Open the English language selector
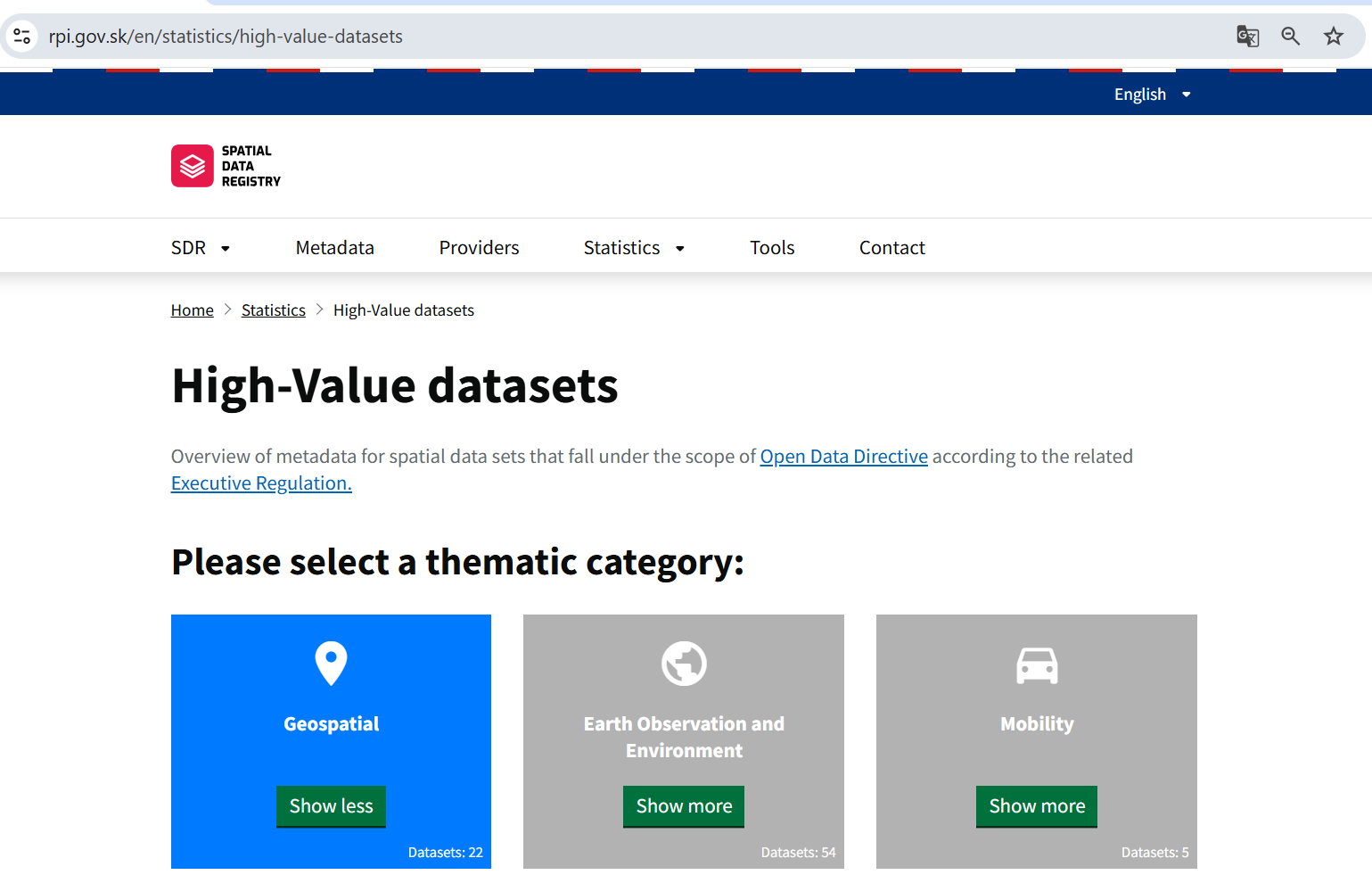Screen dimensions: 1372x883 tap(1152, 94)
